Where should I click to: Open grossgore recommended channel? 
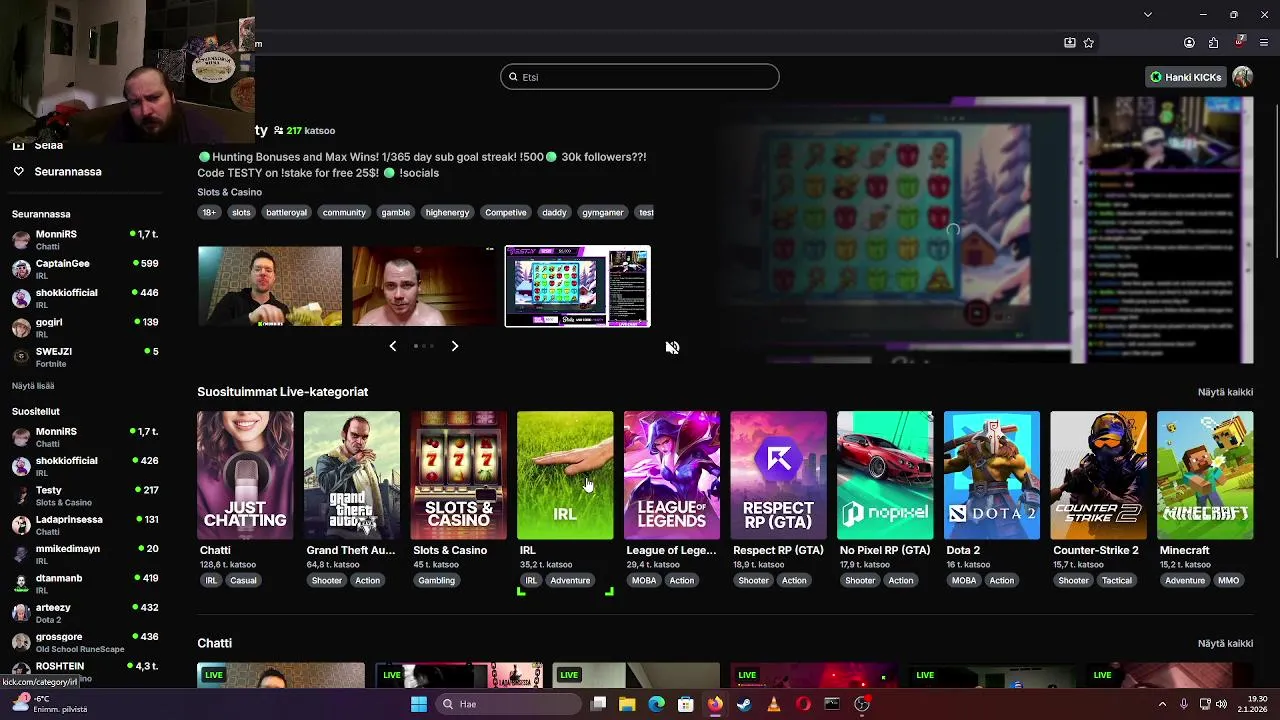pyautogui.click(x=84, y=642)
